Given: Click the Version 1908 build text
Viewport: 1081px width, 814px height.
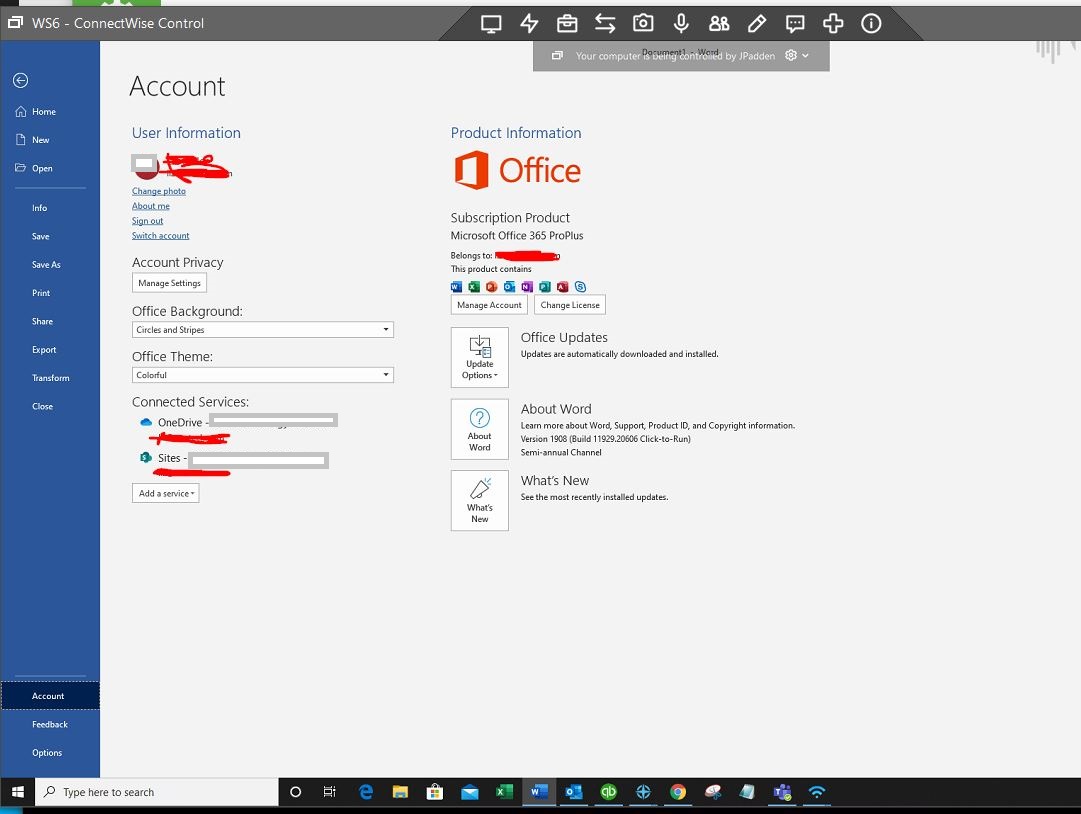Looking at the screenshot, I should (x=605, y=439).
